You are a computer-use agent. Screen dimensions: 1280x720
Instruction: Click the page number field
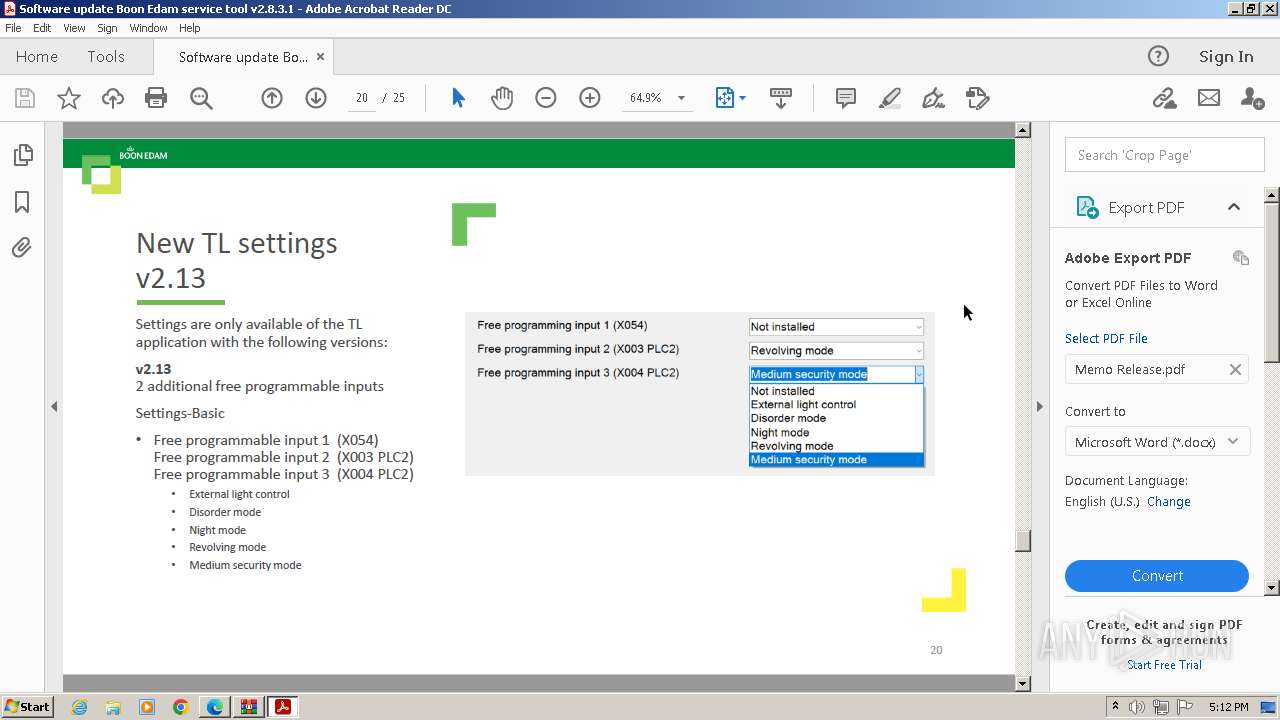point(361,98)
